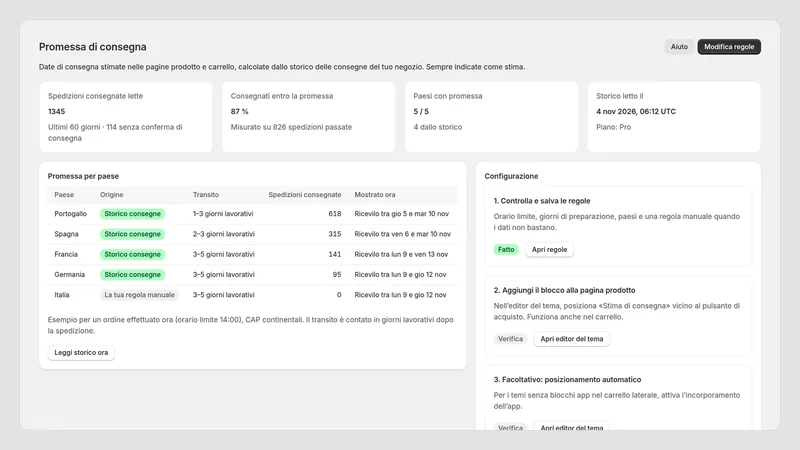Click the Germania row delivery estimate
Screen dimensions: 800x450
coord(400,274)
